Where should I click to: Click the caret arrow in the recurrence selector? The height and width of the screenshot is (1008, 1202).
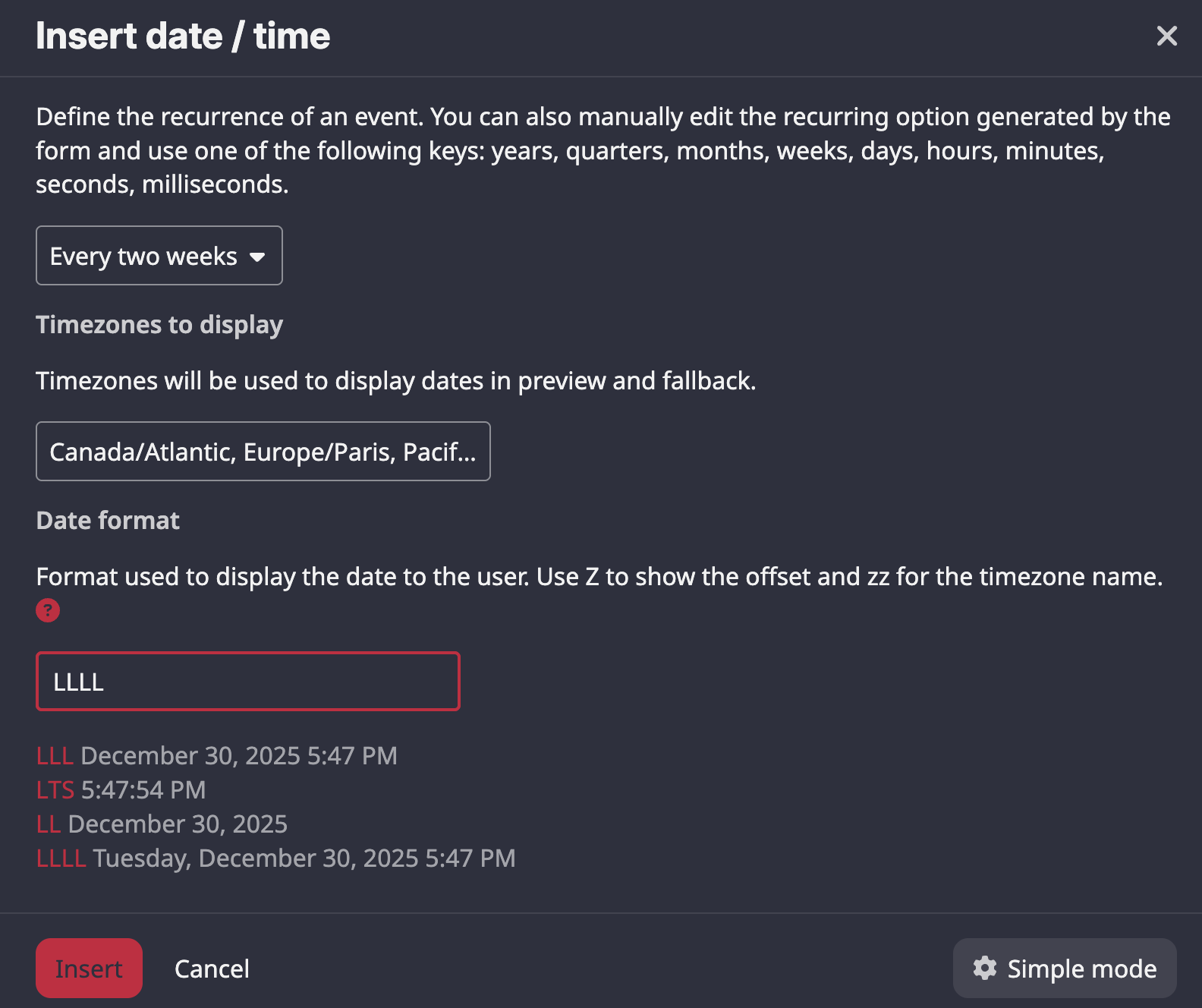[257, 257]
